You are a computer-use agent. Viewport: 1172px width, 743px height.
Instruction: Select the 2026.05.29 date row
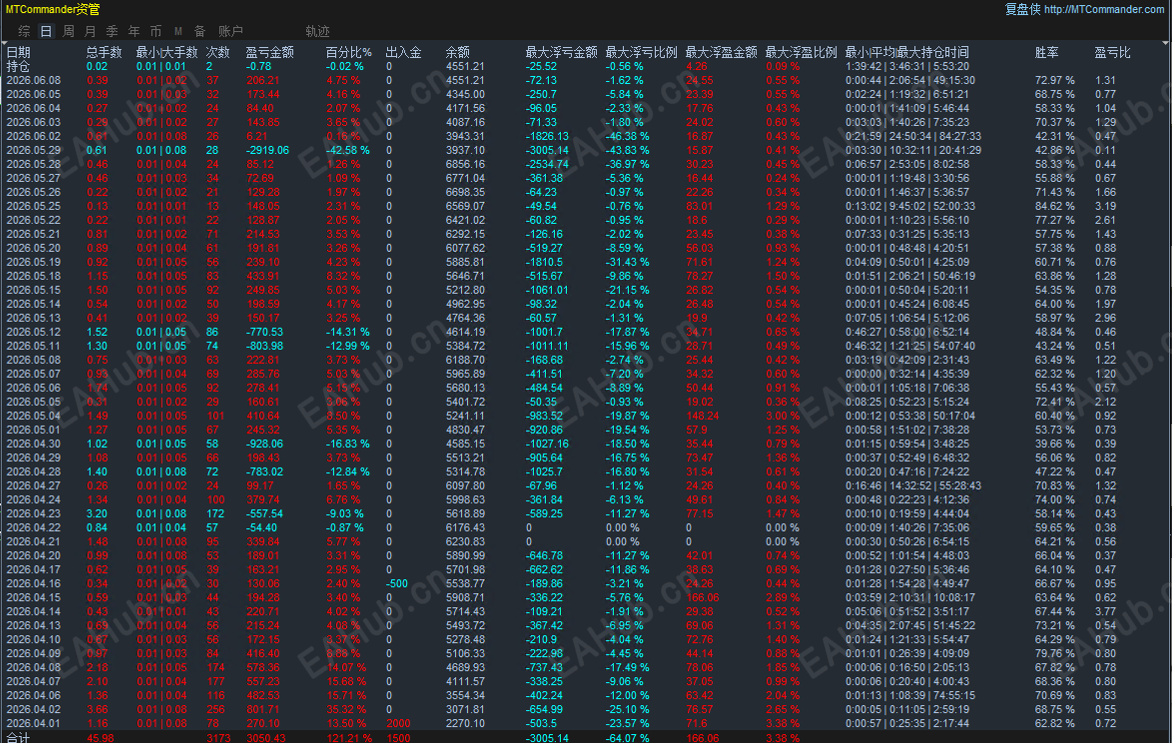(x=34, y=150)
